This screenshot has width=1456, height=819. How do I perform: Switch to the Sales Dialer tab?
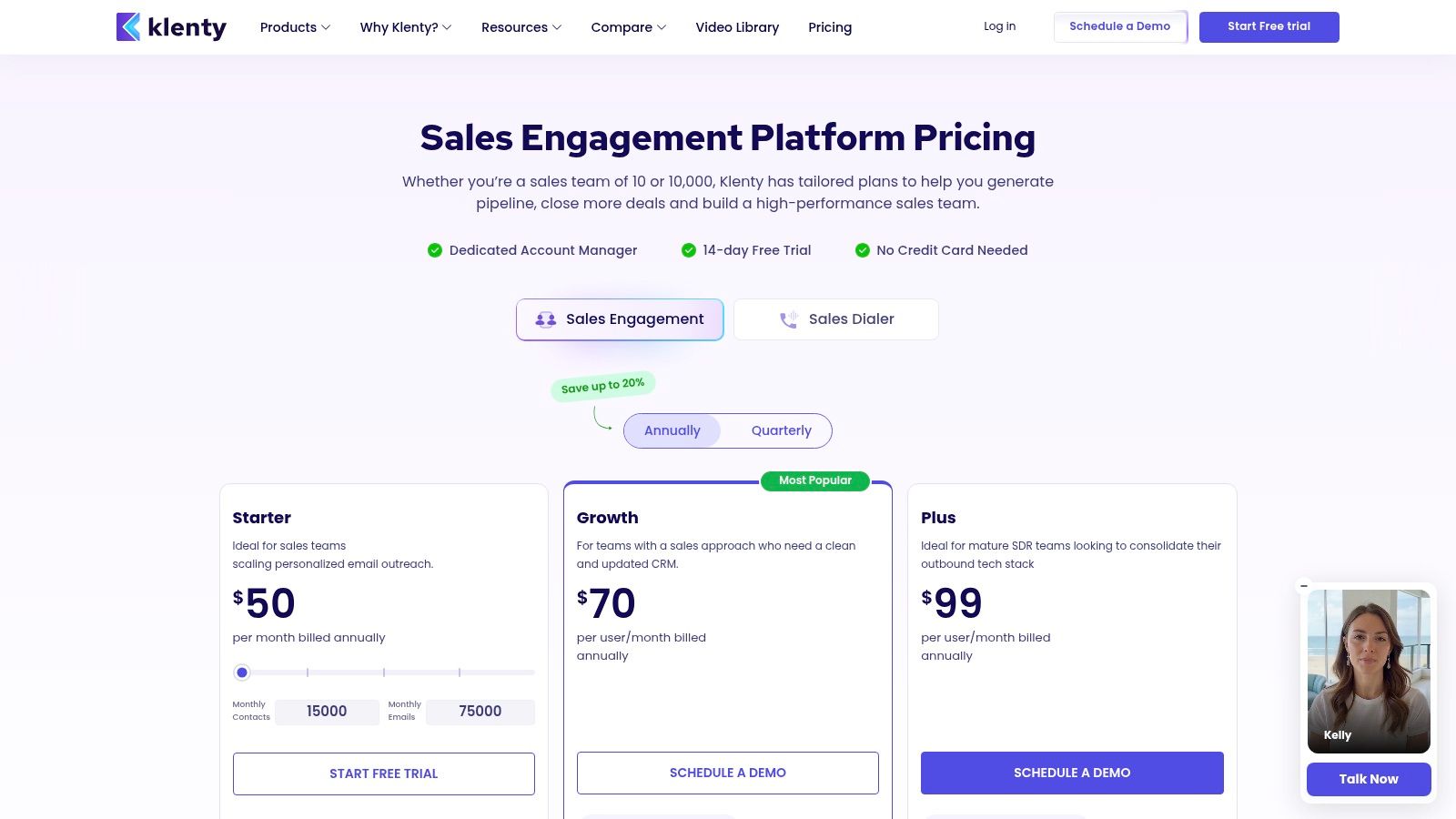pyautogui.click(x=836, y=319)
